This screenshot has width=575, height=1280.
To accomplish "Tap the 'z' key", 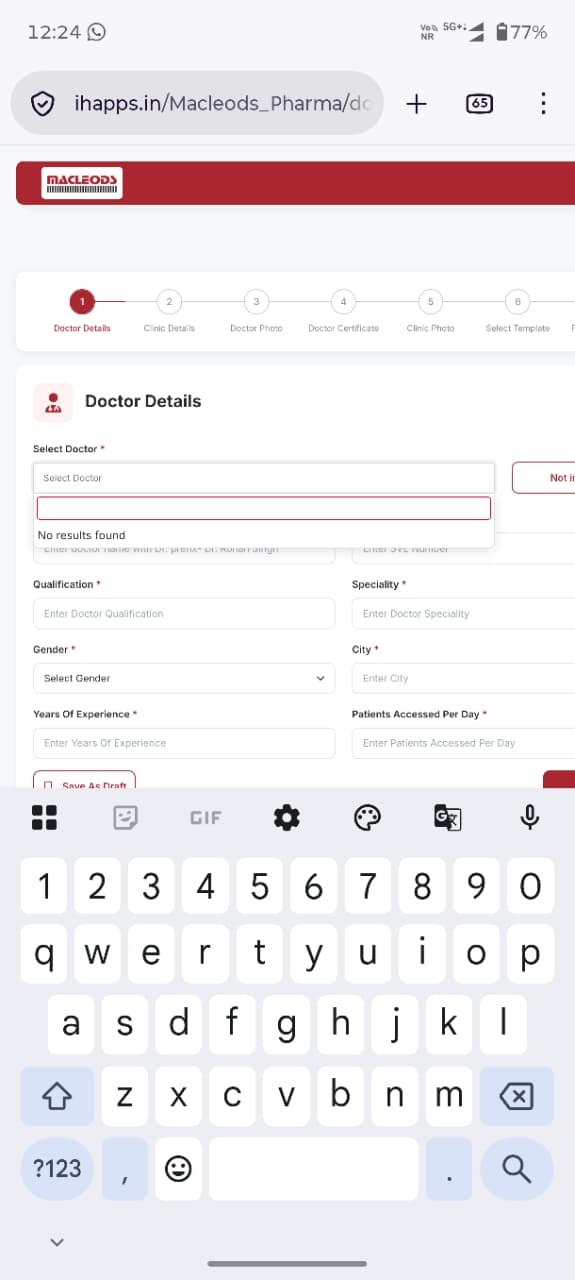I will point(124,1096).
